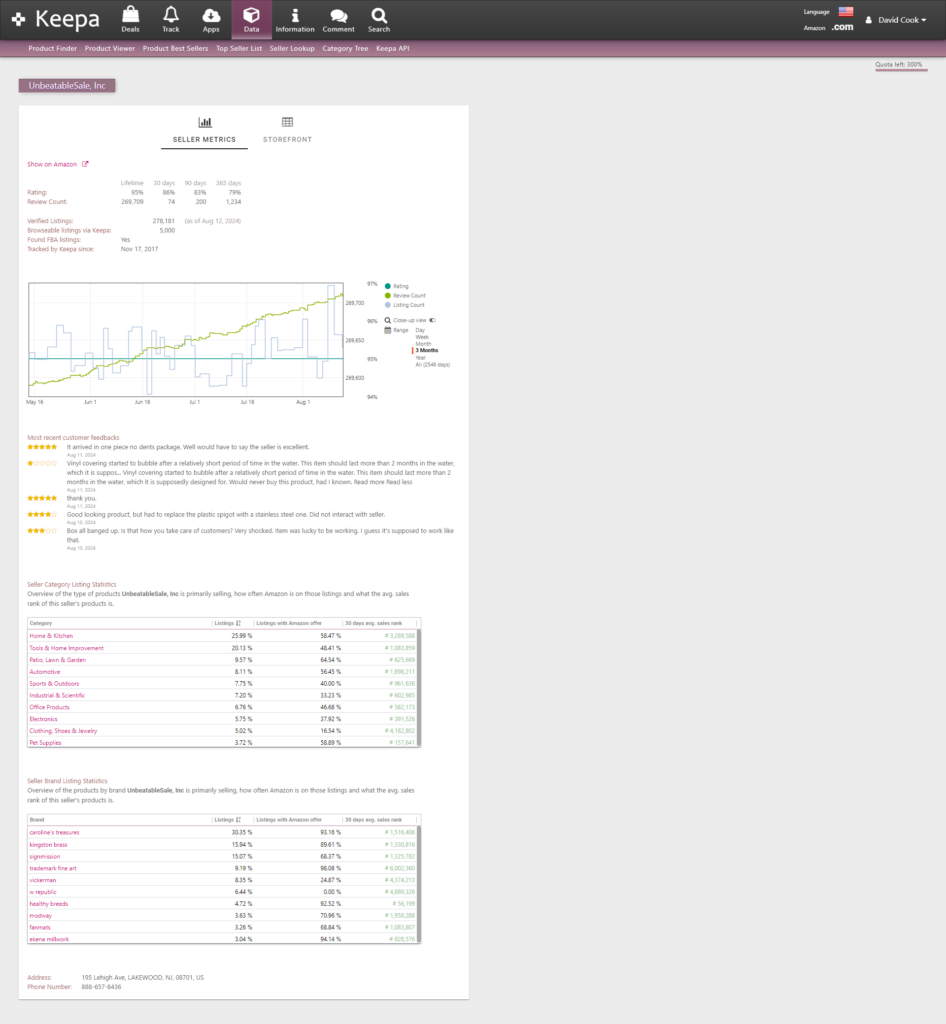Image resolution: width=946 pixels, height=1024 pixels.
Task: Open healthy breeds brand
Action: (48, 904)
